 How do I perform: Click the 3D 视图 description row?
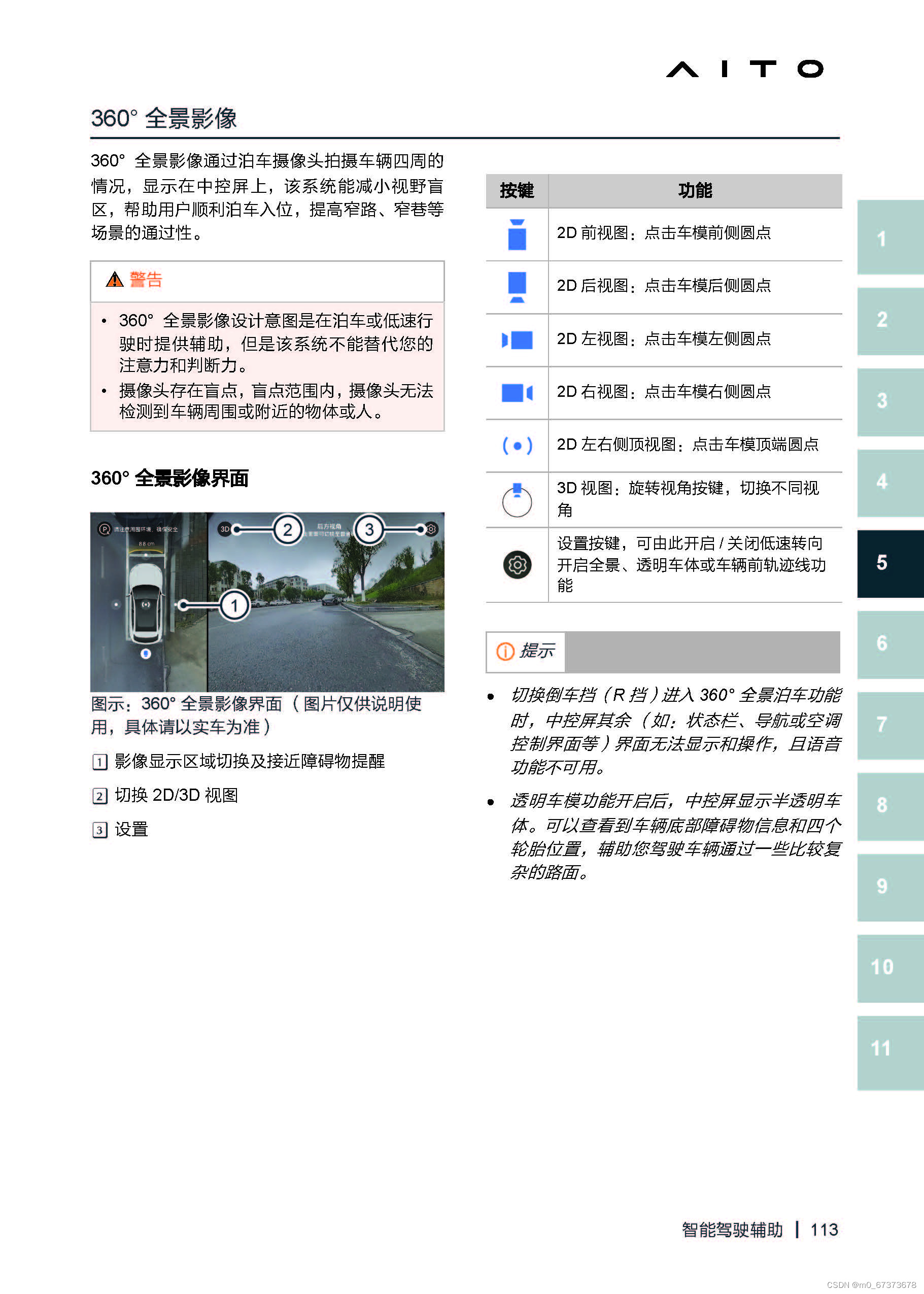tap(695, 499)
